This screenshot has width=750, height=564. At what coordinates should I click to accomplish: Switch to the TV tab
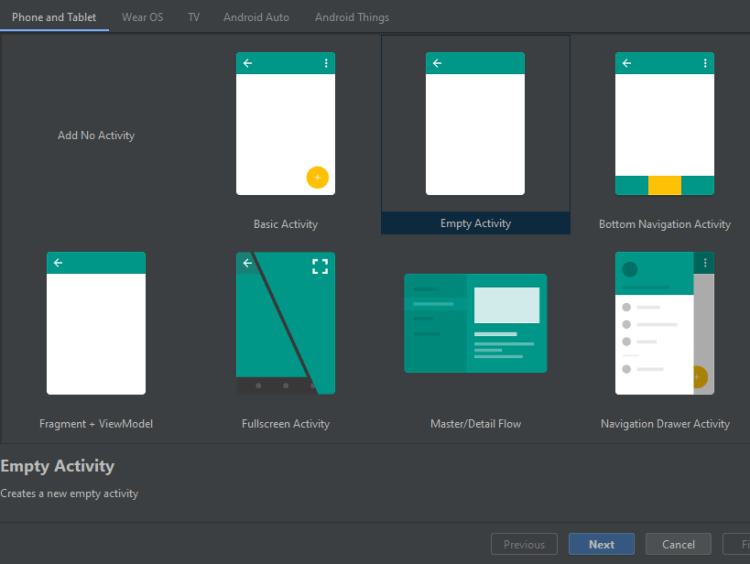(193, 17)
